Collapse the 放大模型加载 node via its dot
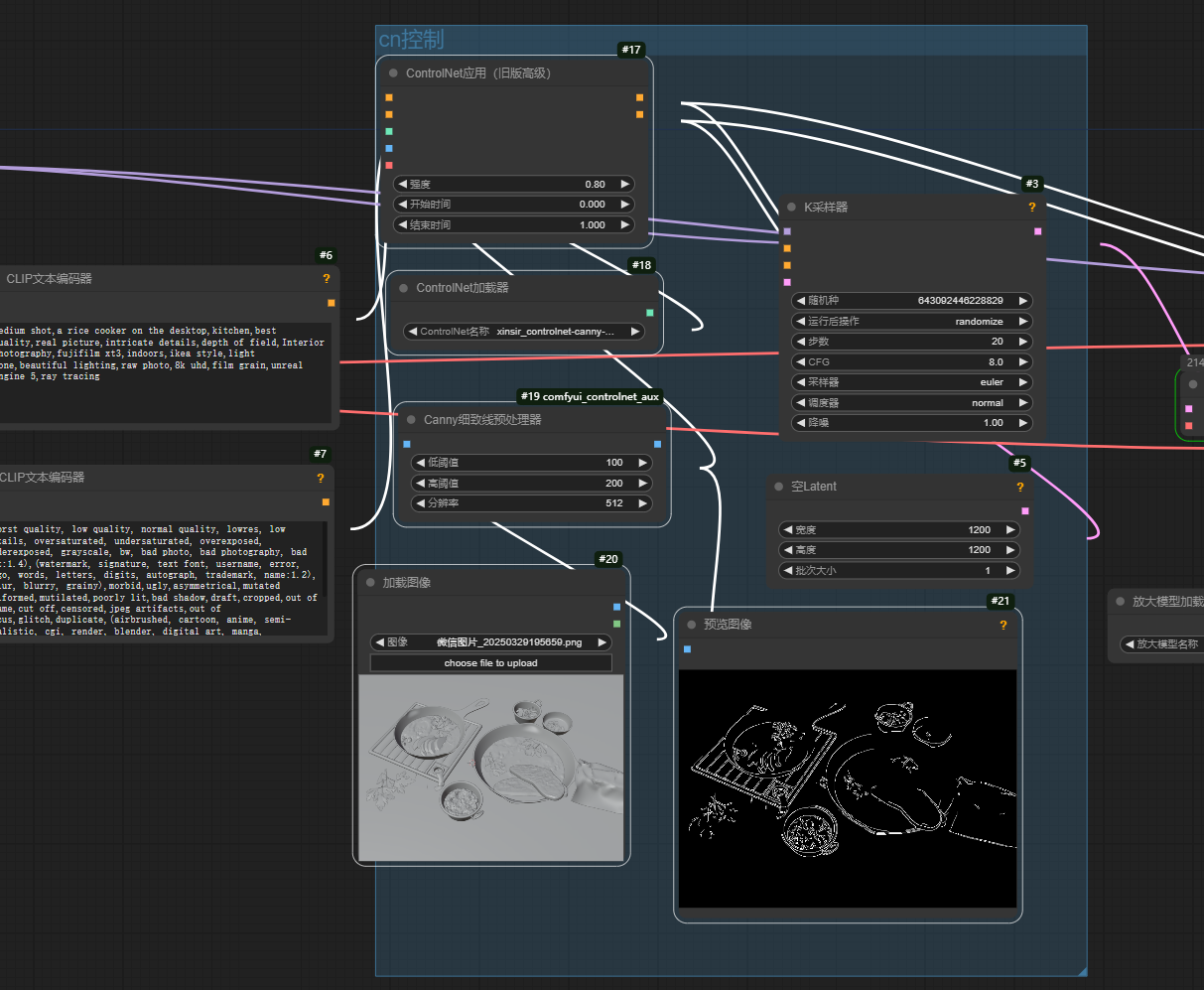Viewport: 1204px width, 990px height. tap(1121, 602)
